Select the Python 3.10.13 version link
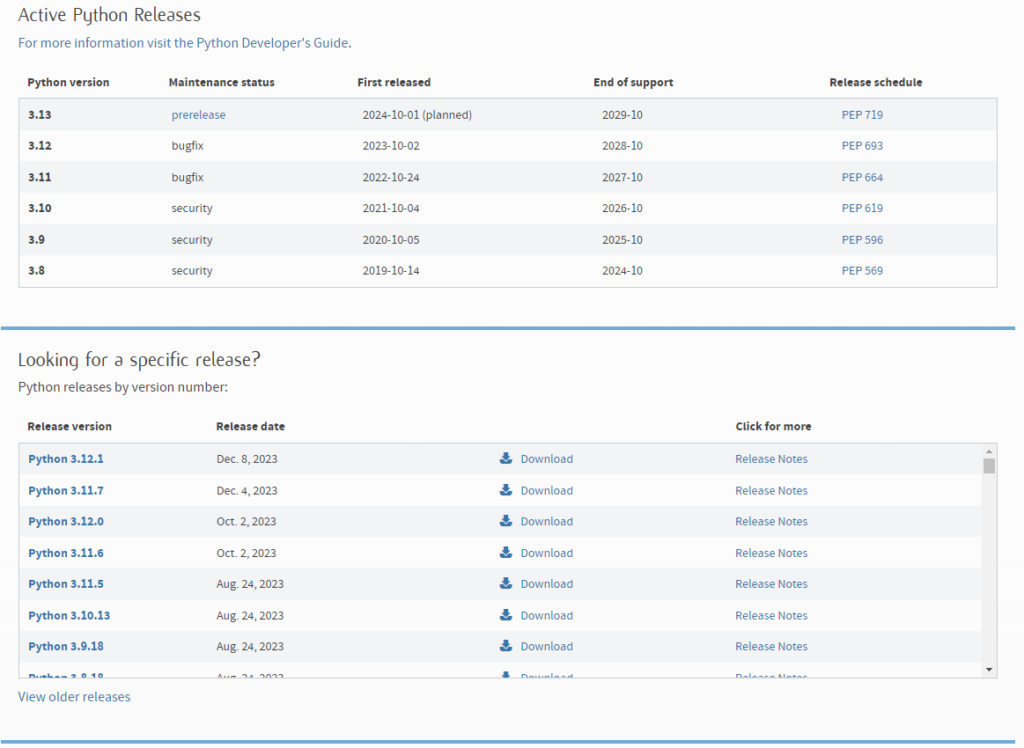 coord(69,615)
